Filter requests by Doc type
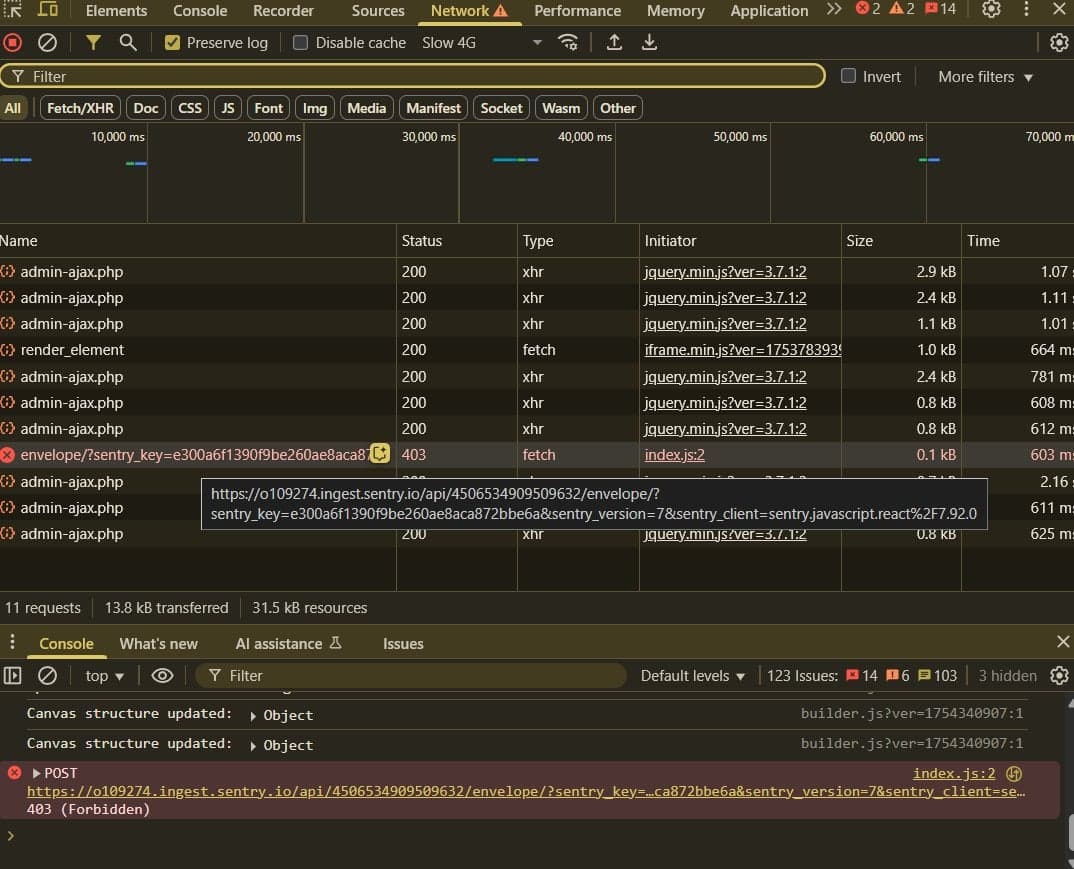 pos(146,108)
